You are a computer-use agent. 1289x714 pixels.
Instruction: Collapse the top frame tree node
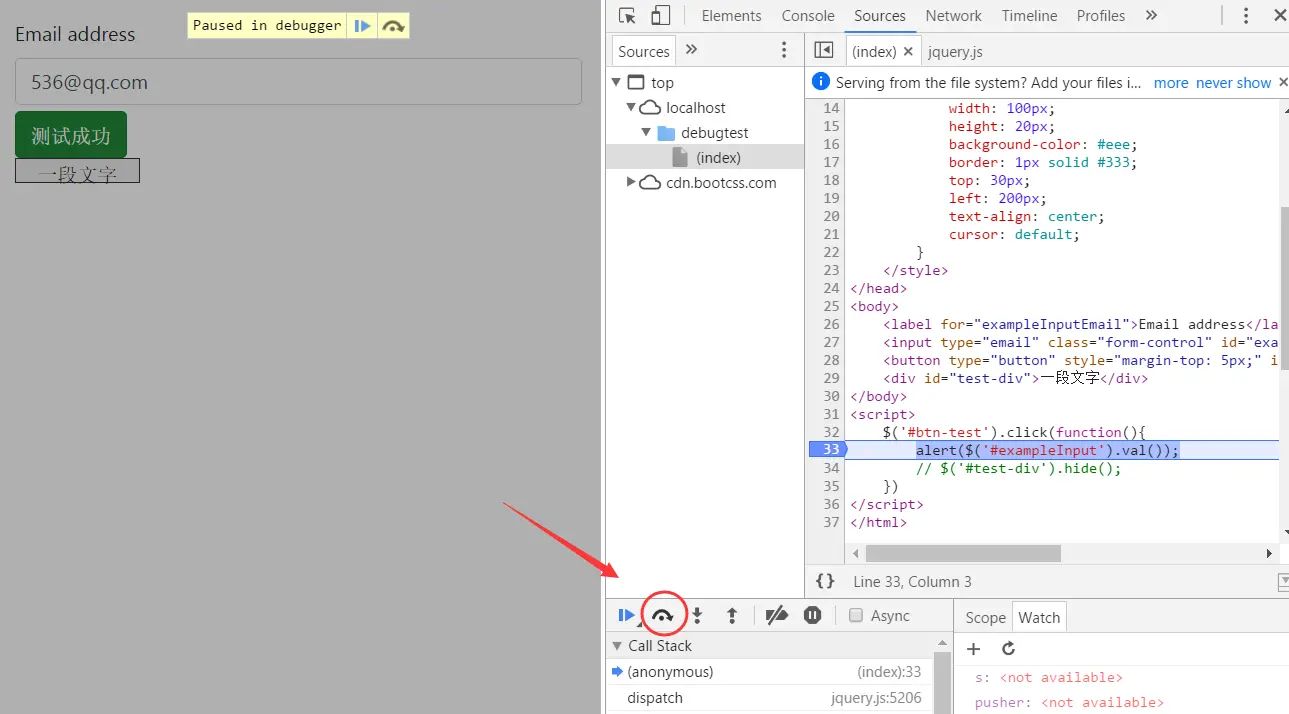(x=617, y=82)
